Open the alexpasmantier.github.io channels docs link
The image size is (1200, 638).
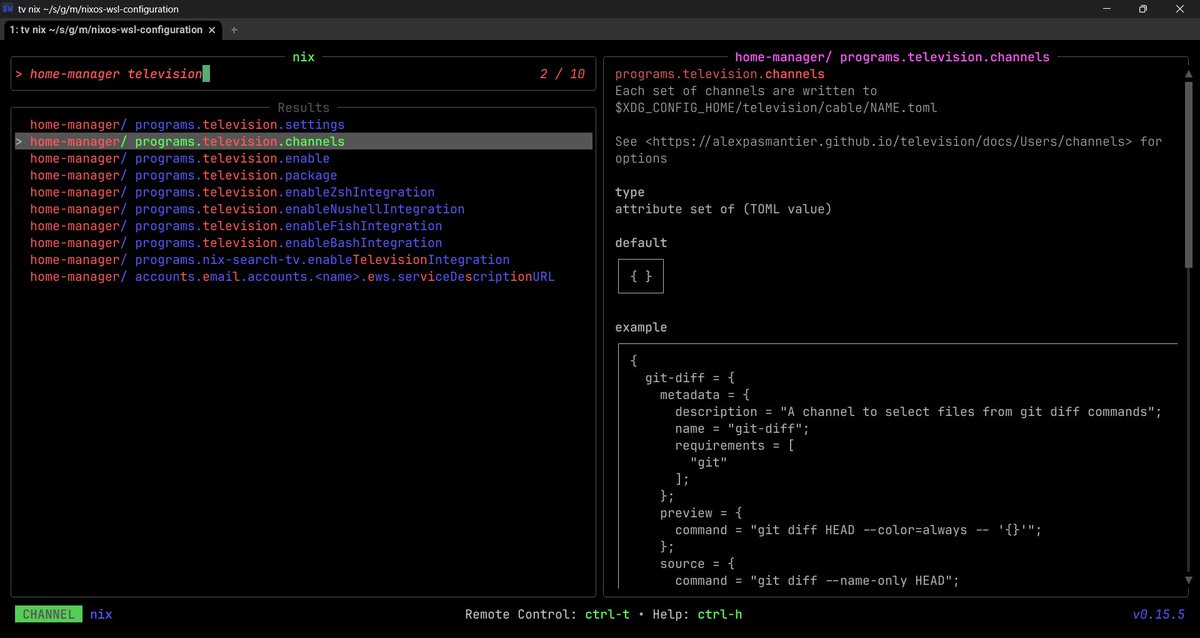click(888, 142)
